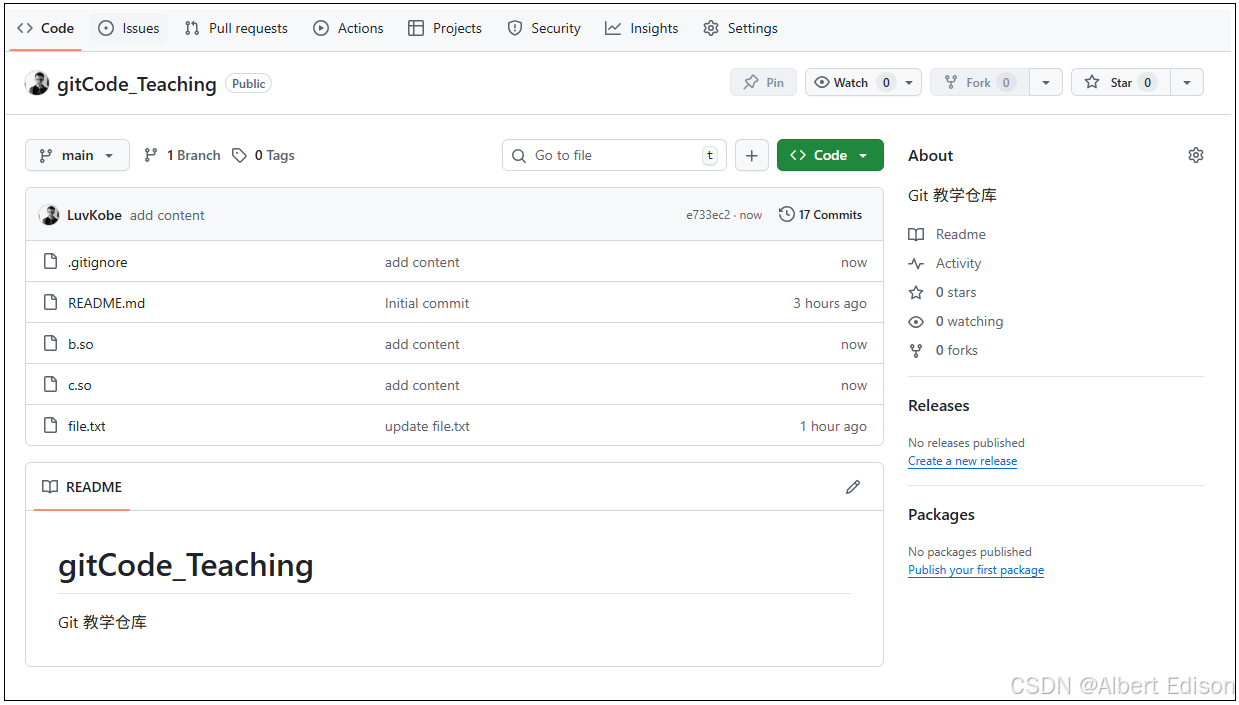1239x705 pixels.
Task: Edit the README with the pencil icon
Action: 853,487
